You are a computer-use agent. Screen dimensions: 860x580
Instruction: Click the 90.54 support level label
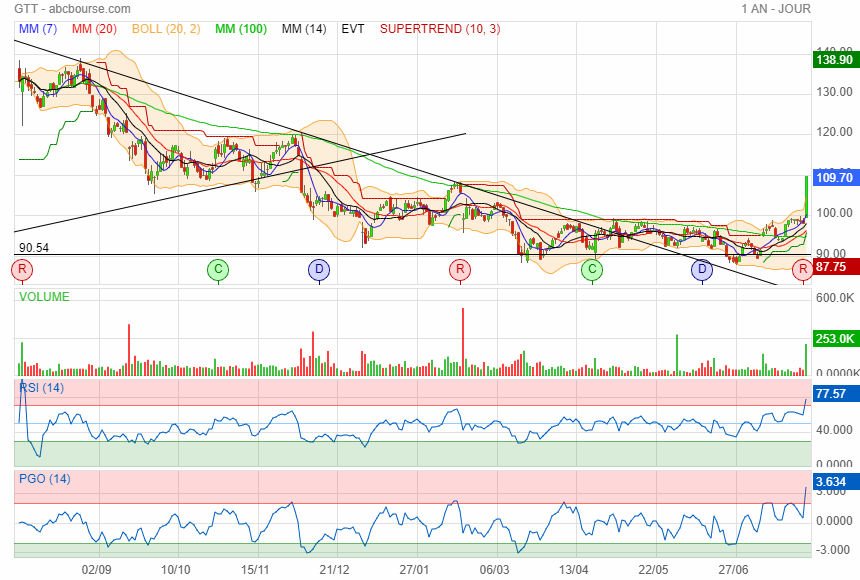click(34, 248)
